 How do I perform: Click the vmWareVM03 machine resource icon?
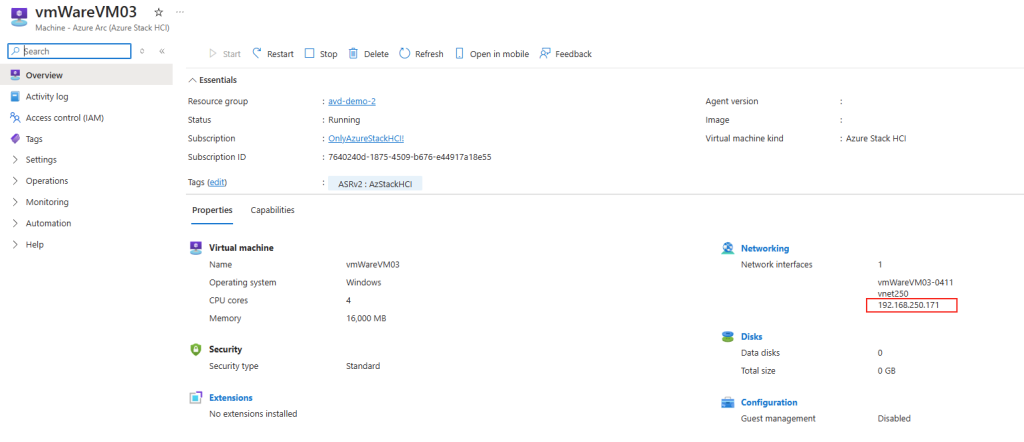pyautogui.click(x=18, y=16)
